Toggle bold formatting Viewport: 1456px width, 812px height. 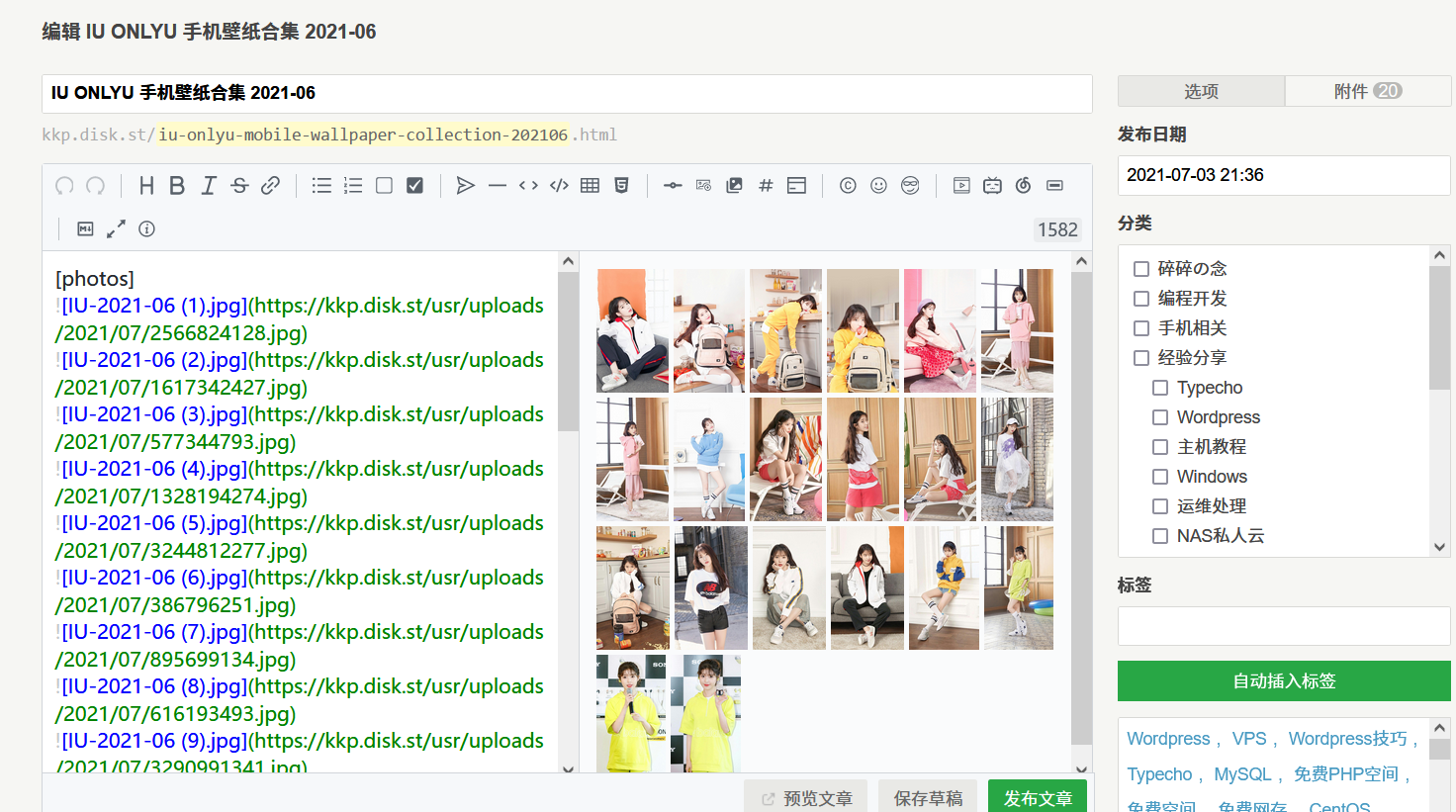(177, 185)
